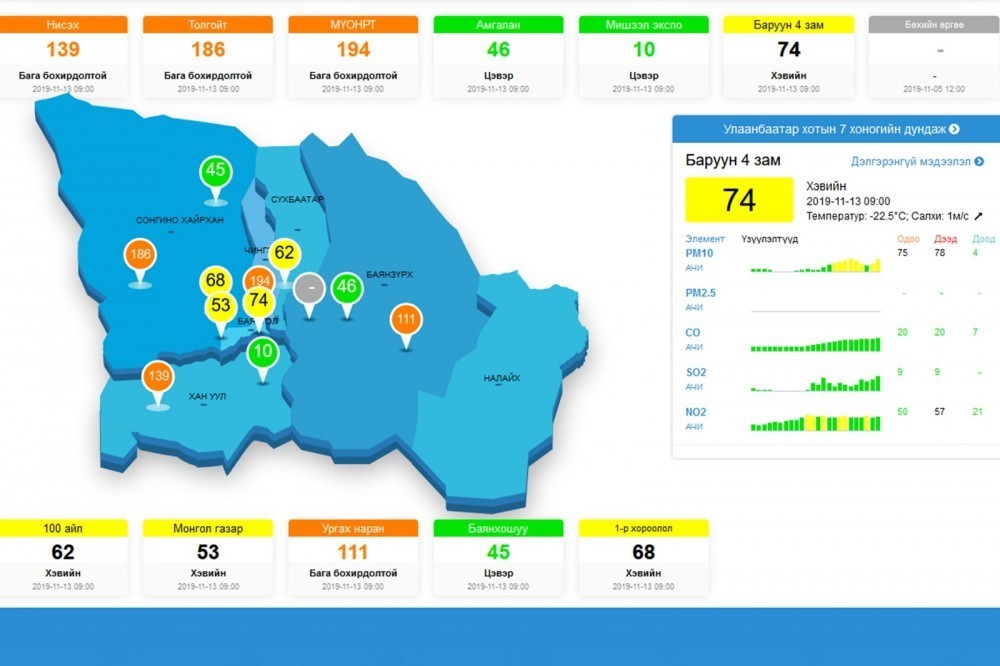Select the Амгалан station card
The height and width of the screenshot is (666, 1000).
click(497, 56)
